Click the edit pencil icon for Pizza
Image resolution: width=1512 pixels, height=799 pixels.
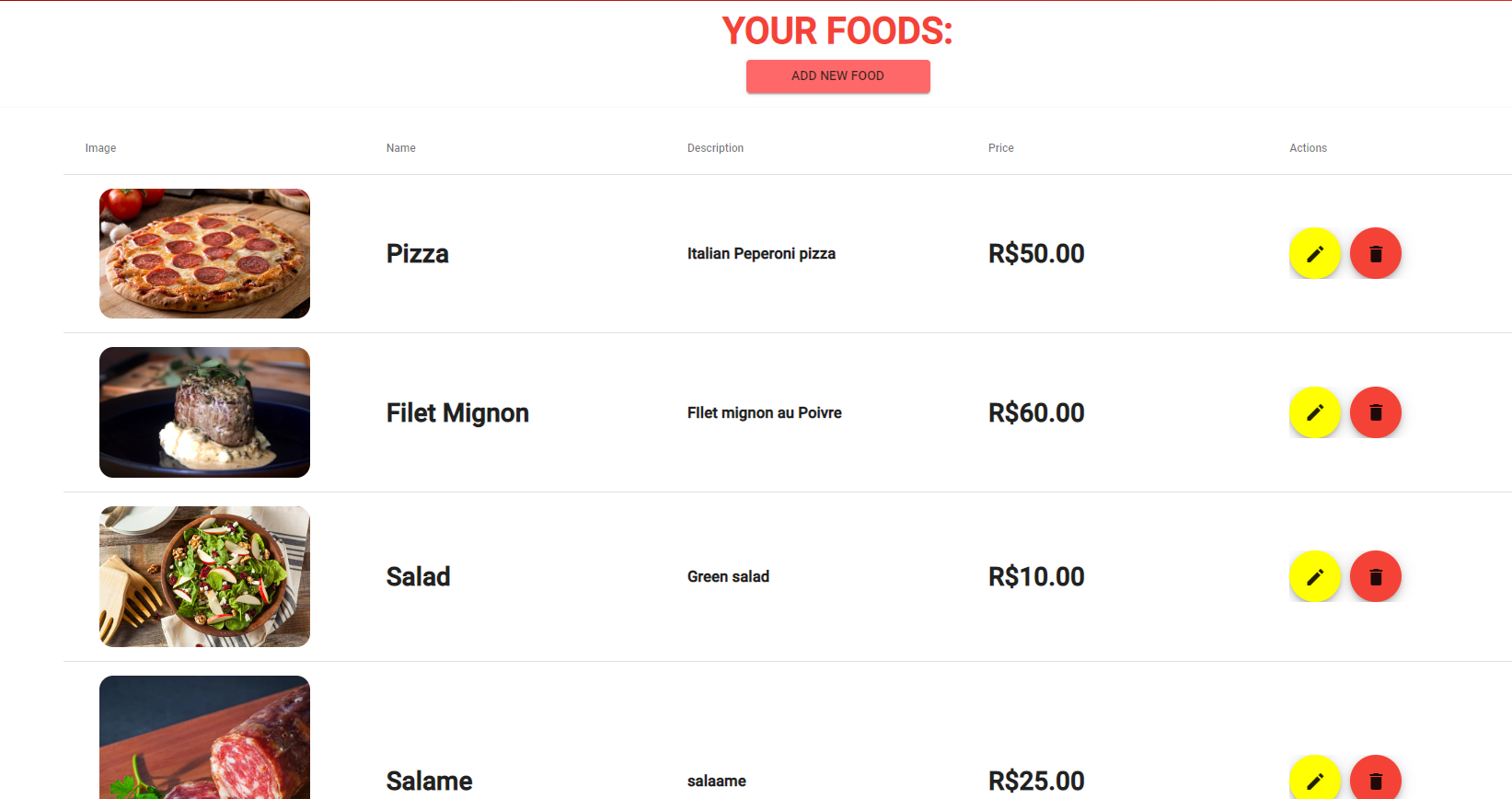coord(1315,253)
